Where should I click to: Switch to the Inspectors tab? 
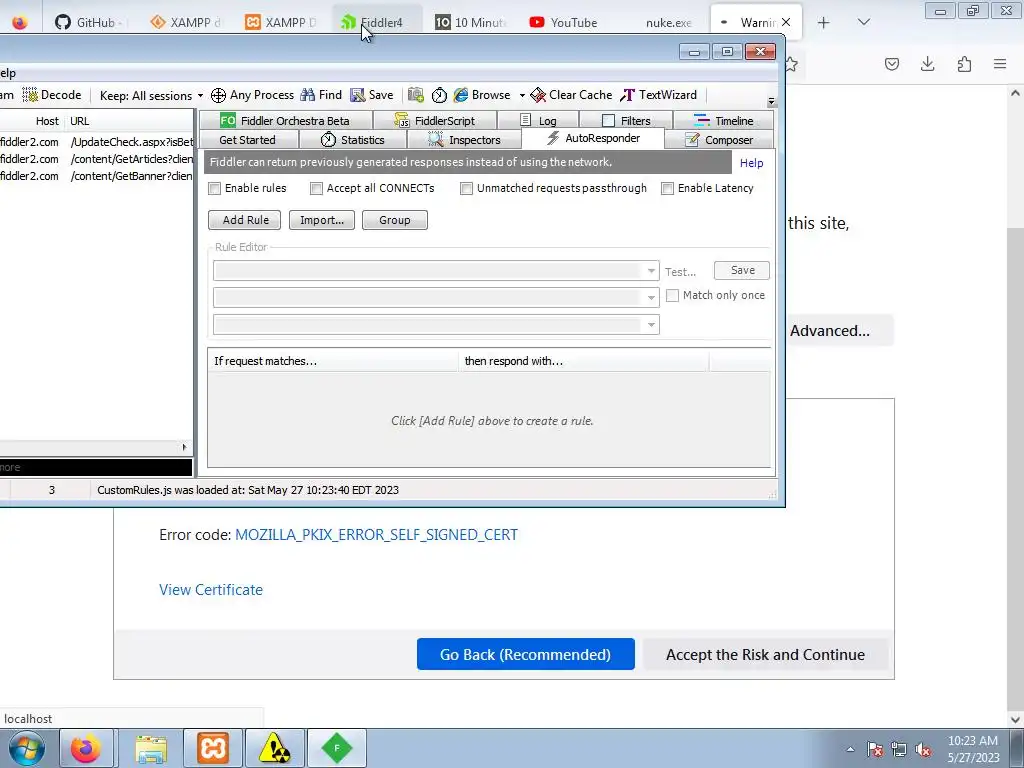(464, 140)
